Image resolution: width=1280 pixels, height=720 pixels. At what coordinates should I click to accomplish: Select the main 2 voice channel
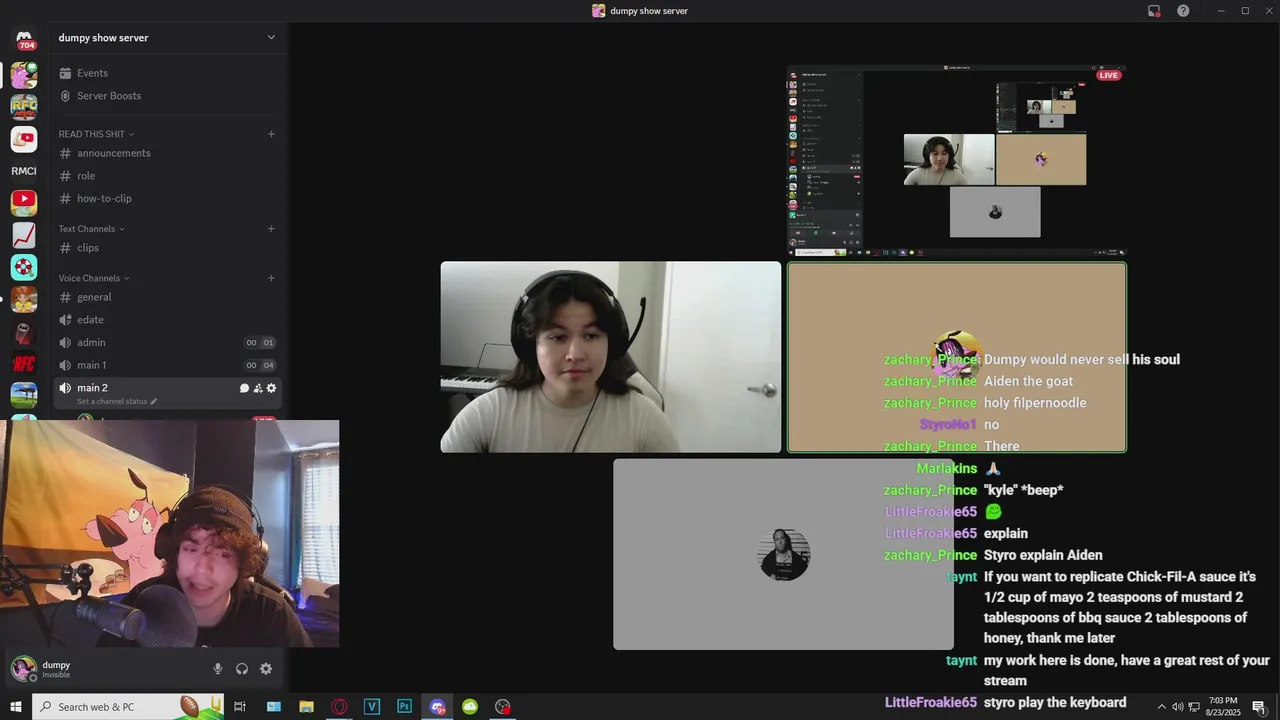coord(167,393)
